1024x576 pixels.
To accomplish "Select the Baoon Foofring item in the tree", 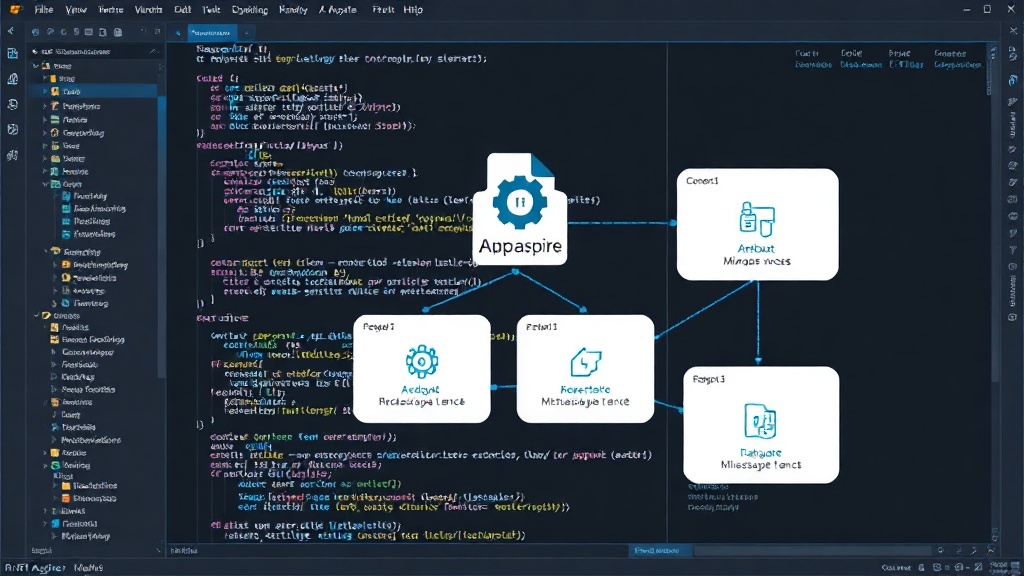I will tap(93, 340).
